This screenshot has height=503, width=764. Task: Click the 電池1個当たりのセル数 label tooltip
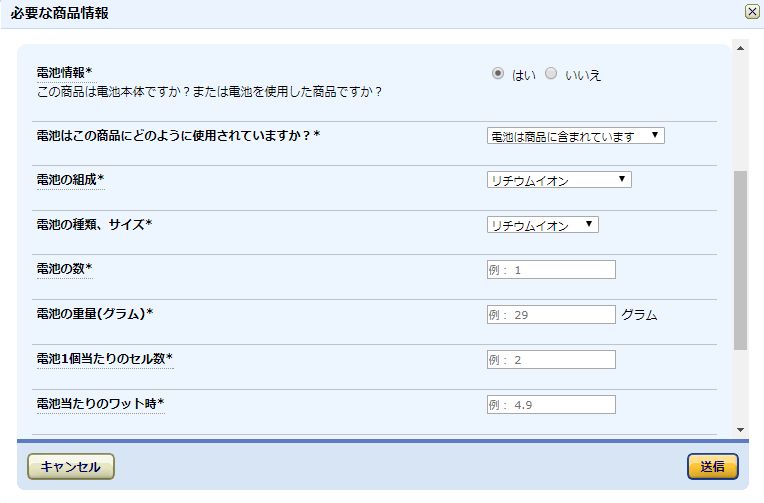click(105, 359)
